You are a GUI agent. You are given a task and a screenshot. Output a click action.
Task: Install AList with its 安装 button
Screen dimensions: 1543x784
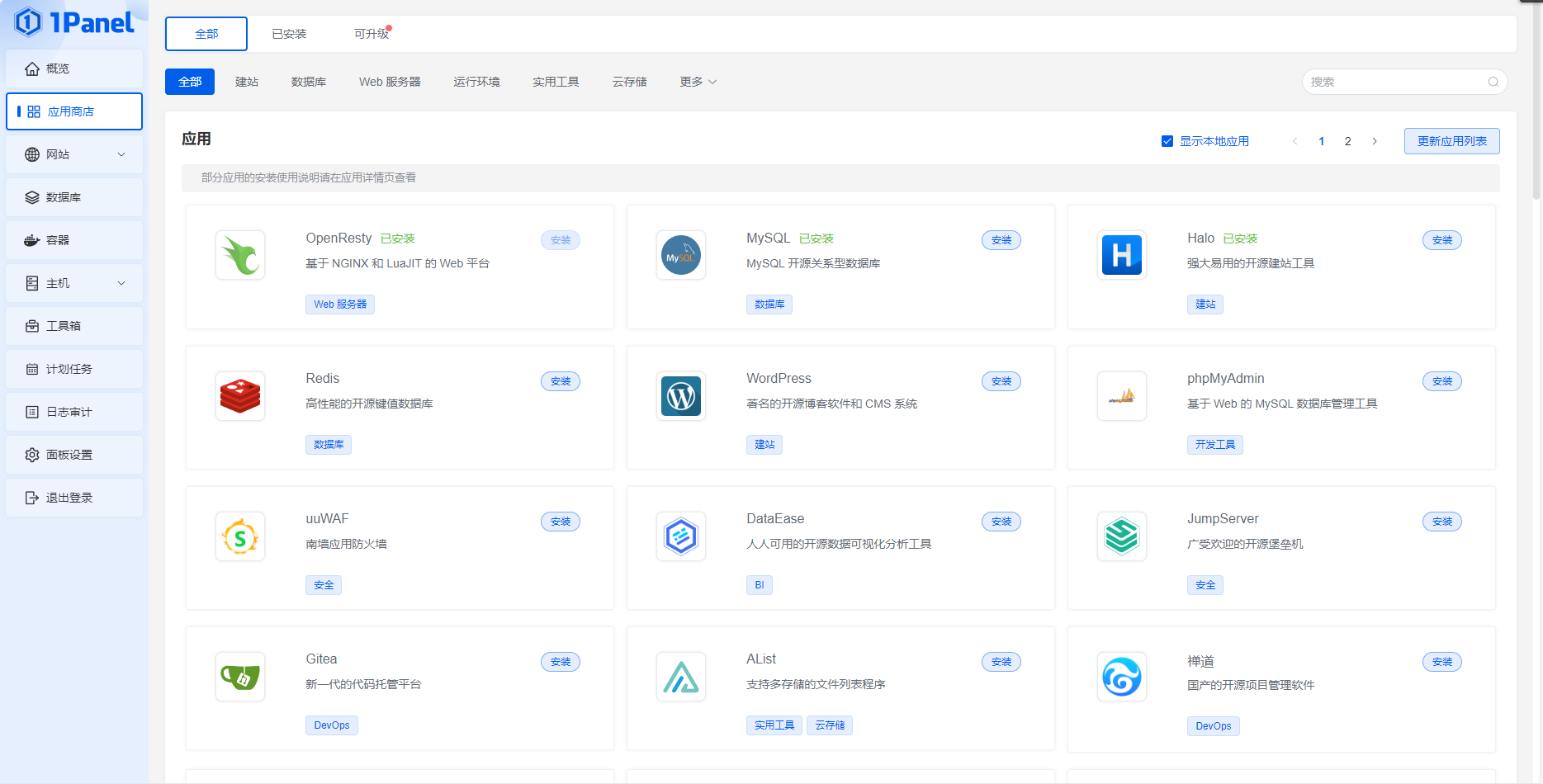coord(1001,662)
